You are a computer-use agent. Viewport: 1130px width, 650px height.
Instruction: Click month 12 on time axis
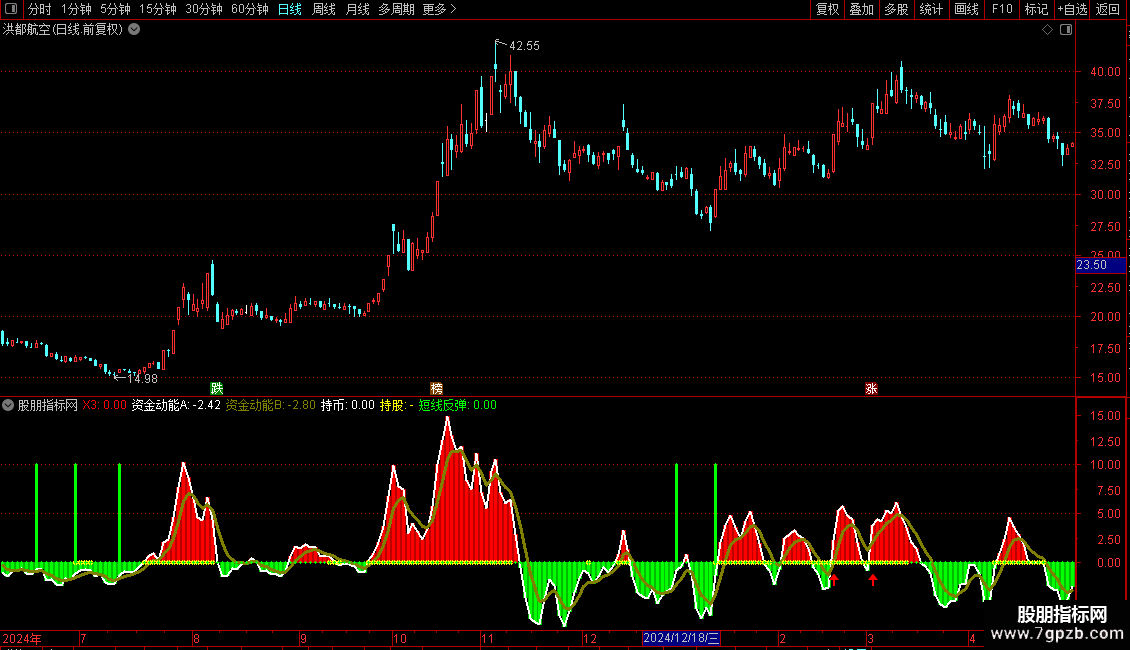pyautogui.click(x=590, y=638)
